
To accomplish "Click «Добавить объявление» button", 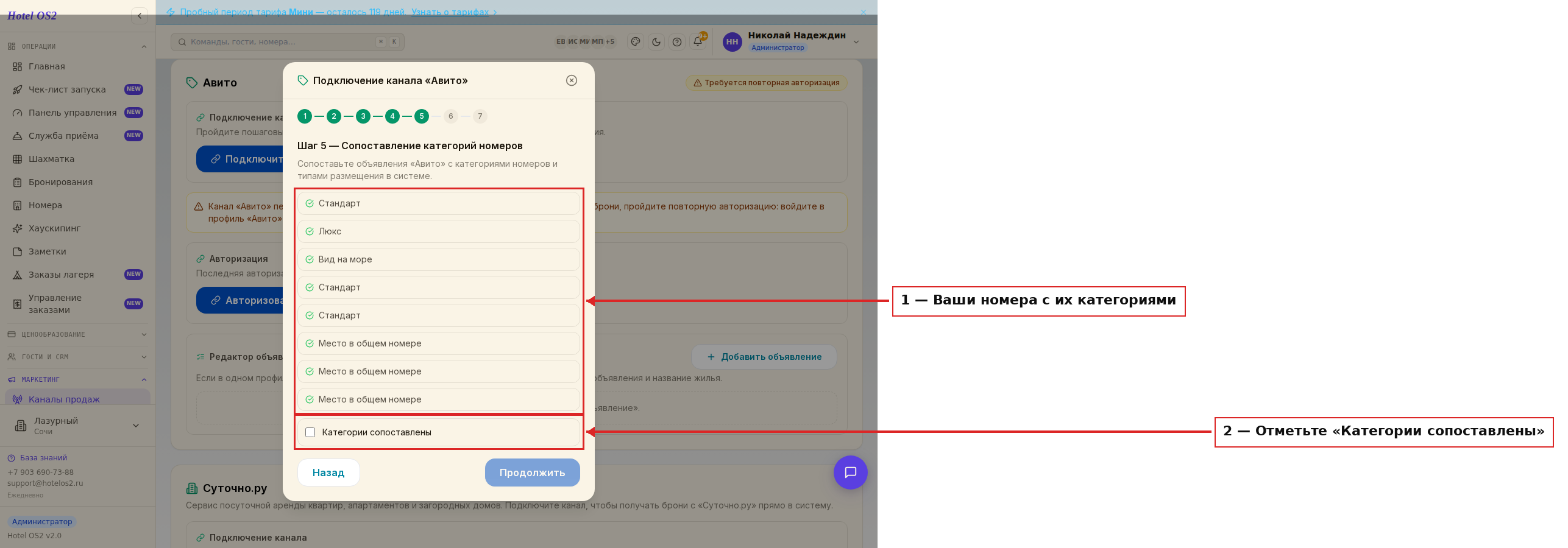I will point(764,357).
